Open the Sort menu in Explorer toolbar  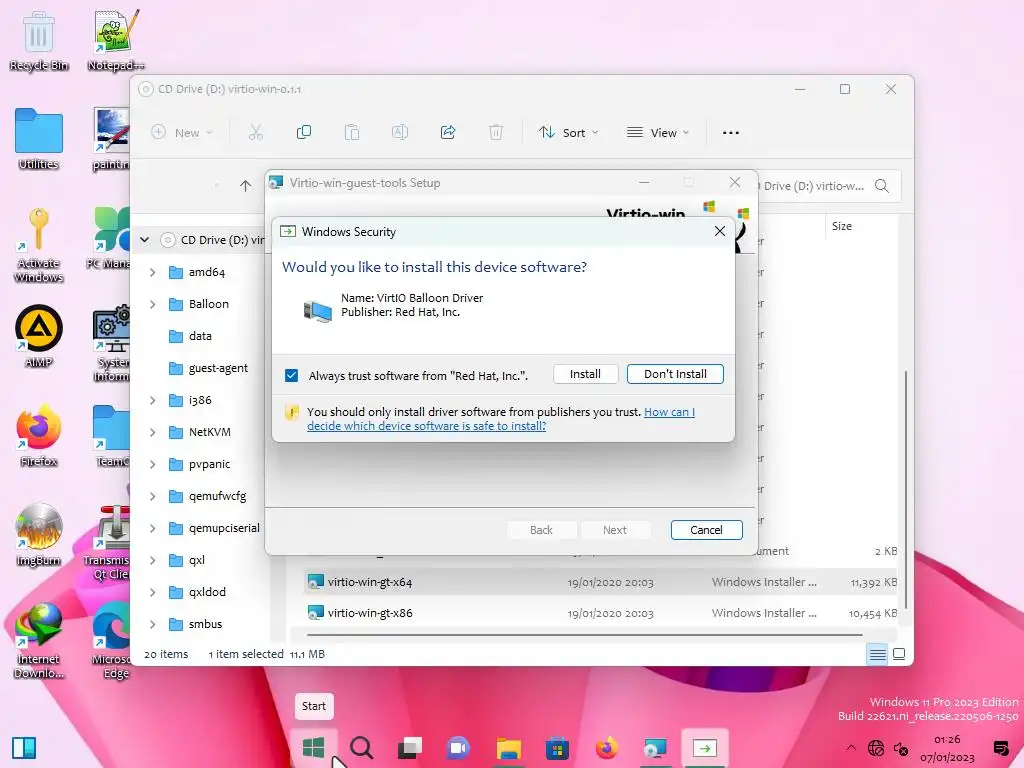[568, 133]
